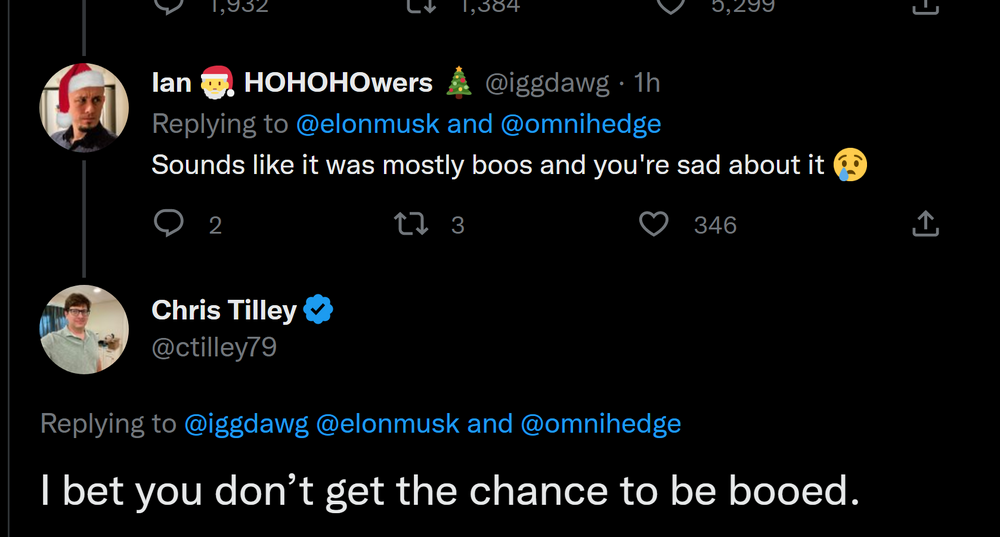Open the Chris Tilley display name
The image size is (1000, 537).
click(224, 310)
